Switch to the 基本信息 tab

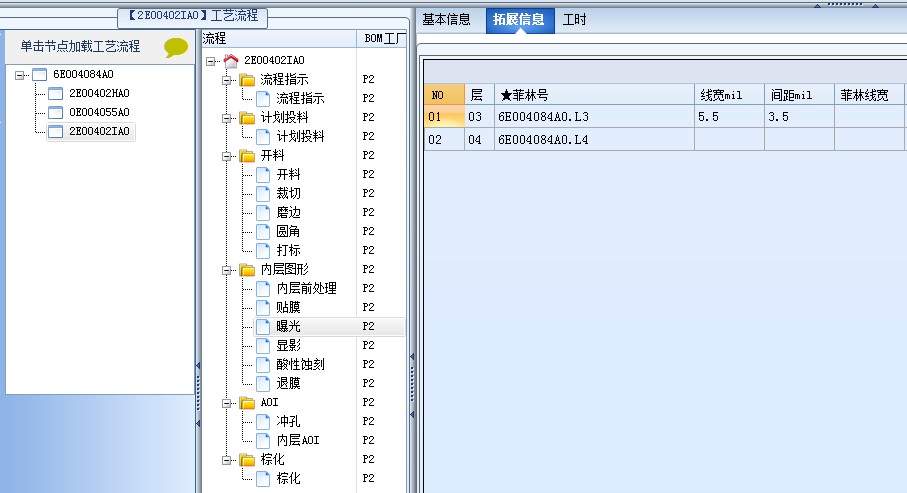tap(446, 20)
